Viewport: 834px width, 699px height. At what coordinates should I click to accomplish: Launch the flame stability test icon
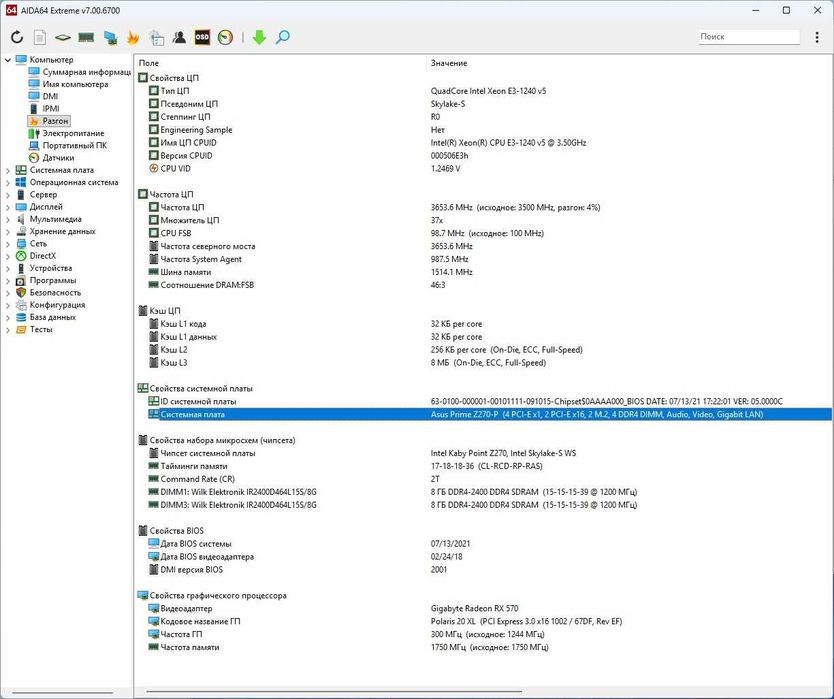133,37
